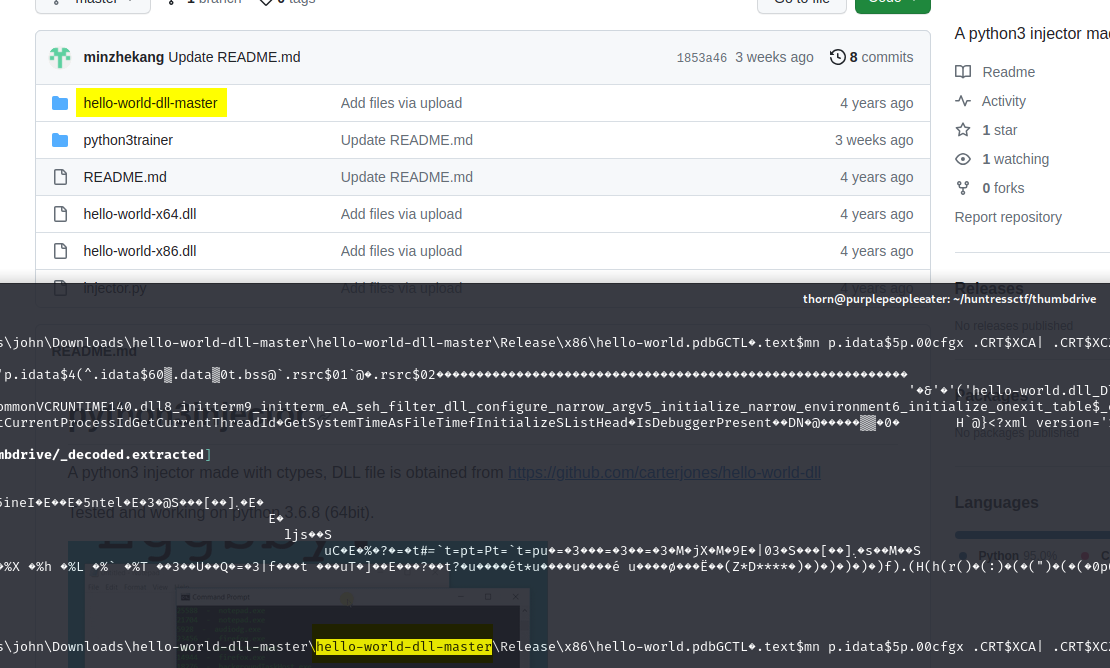Viewport: 1110px width, 668px height.
Task: Click '4 years ago' in hello-world-dll-master row
Action: [x=876, y=103]
